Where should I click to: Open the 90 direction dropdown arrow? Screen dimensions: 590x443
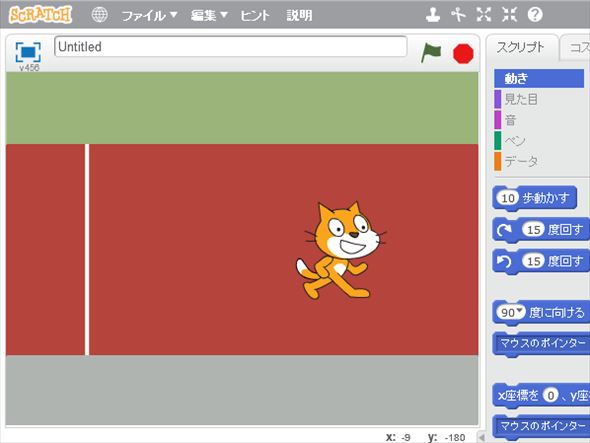pyautogui.click(x=520, y=311)
